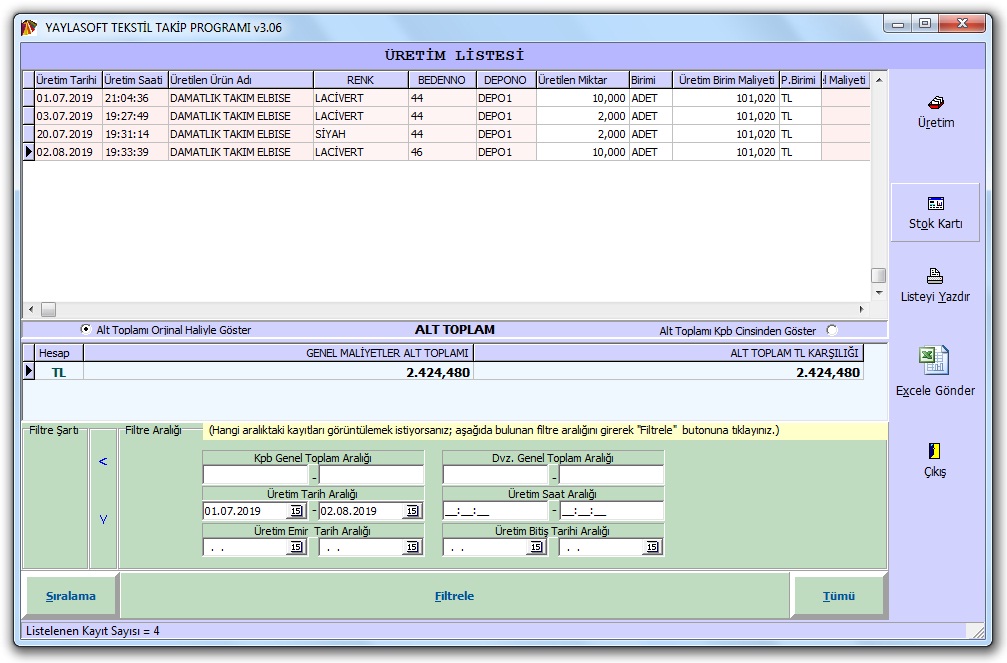Click the BEDENNO column header
Screen dimensions: 1007x663
click(x=442, y=80)
